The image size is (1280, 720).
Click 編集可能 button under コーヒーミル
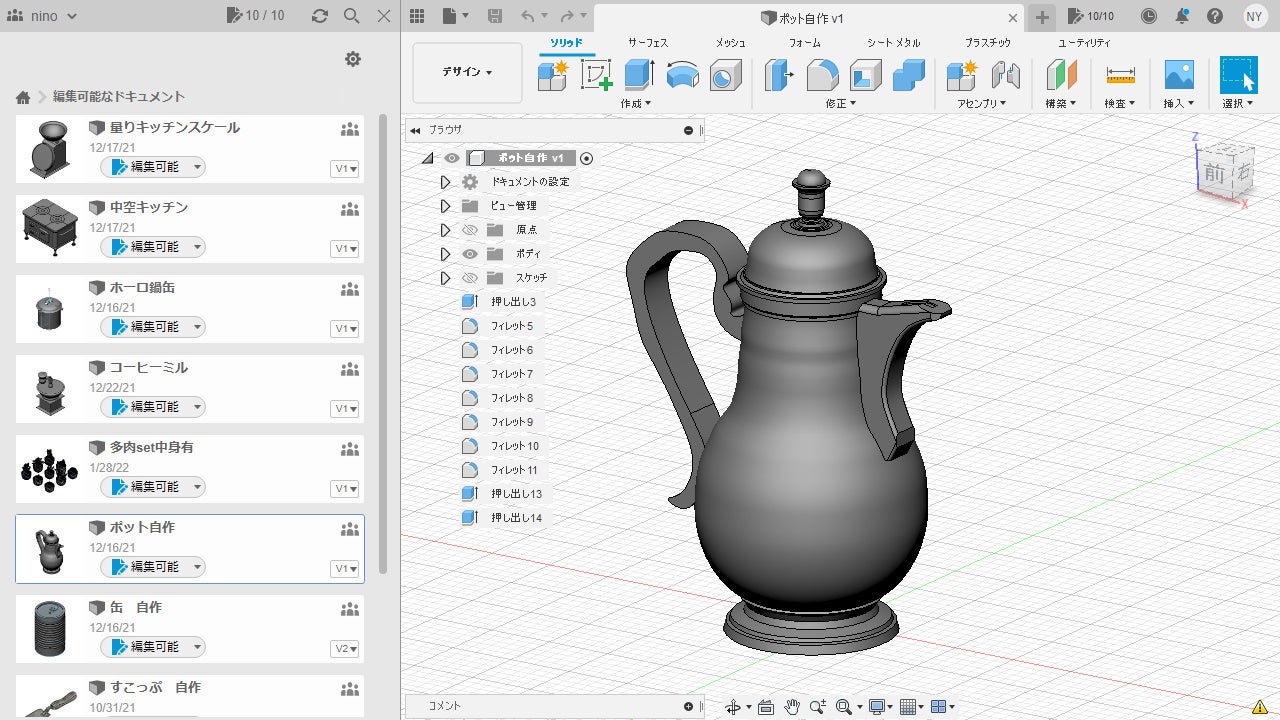(x=153, y=407)
